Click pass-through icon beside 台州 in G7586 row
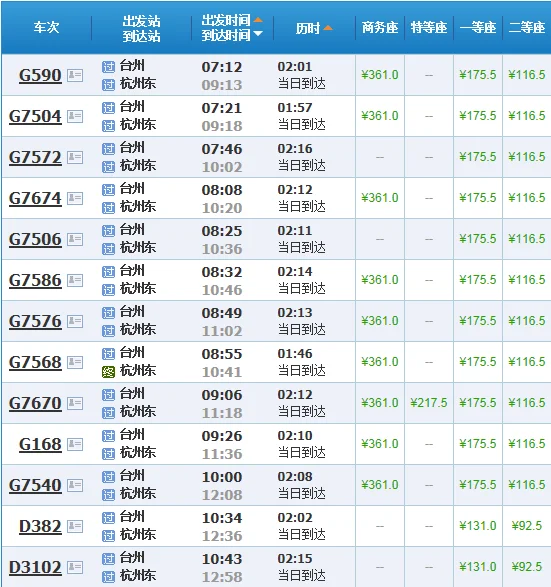Image resolution: width=551 pixels, height=587 pixels. click(x=109, y=272)
